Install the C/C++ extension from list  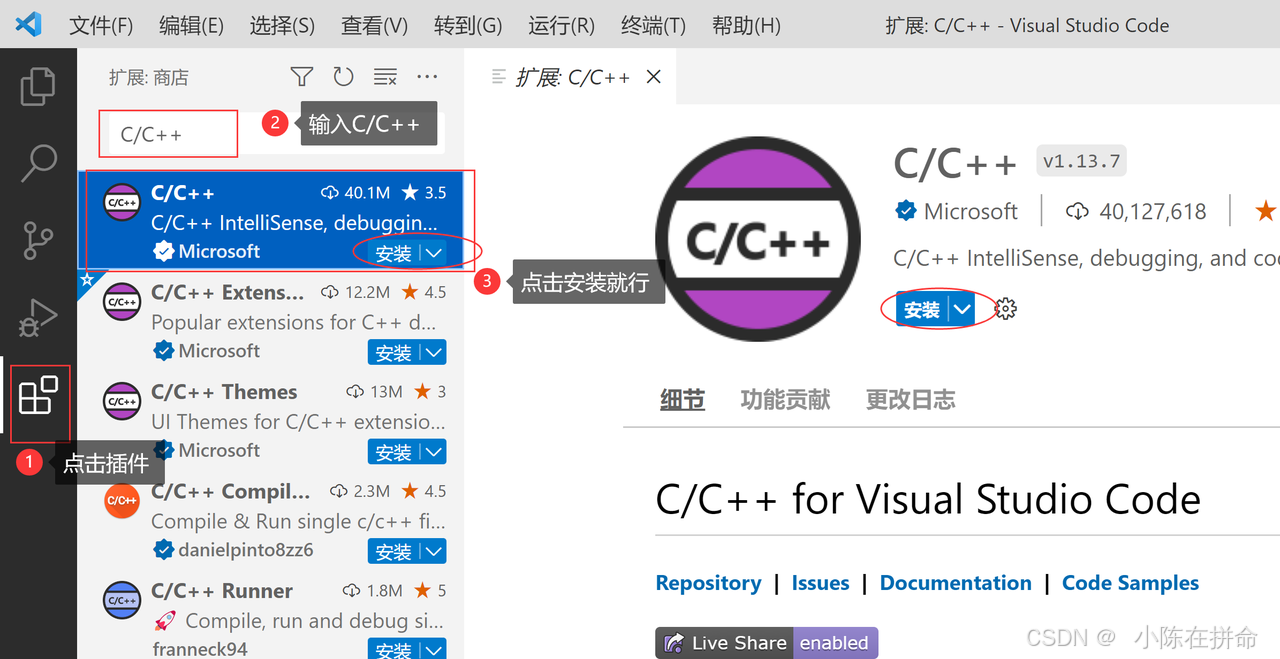point(393,253)
